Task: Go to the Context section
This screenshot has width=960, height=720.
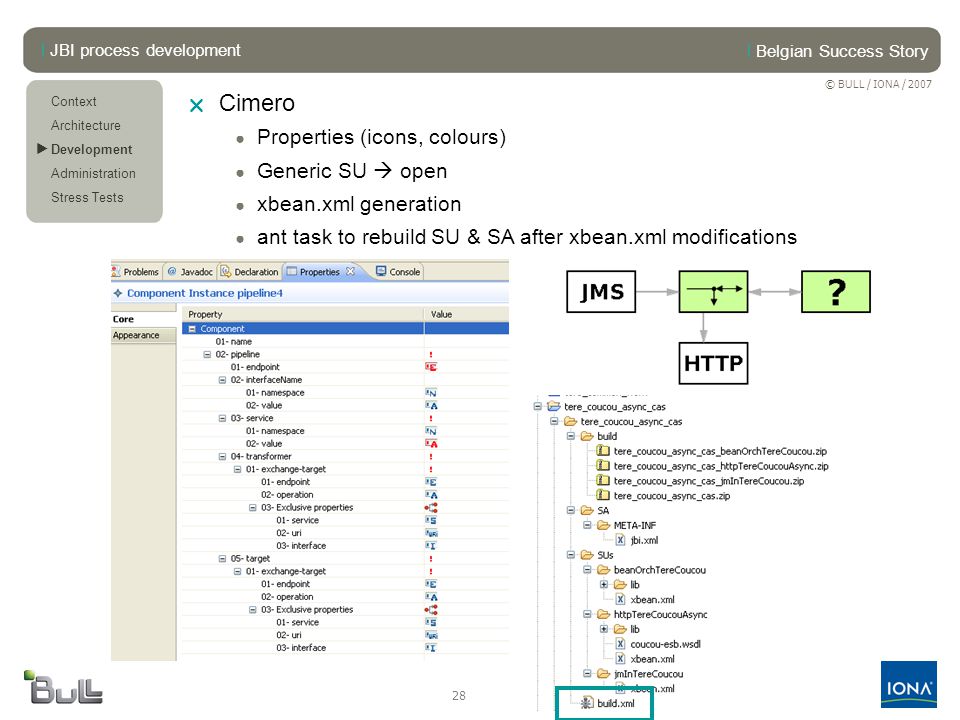Action: [73, 102]
